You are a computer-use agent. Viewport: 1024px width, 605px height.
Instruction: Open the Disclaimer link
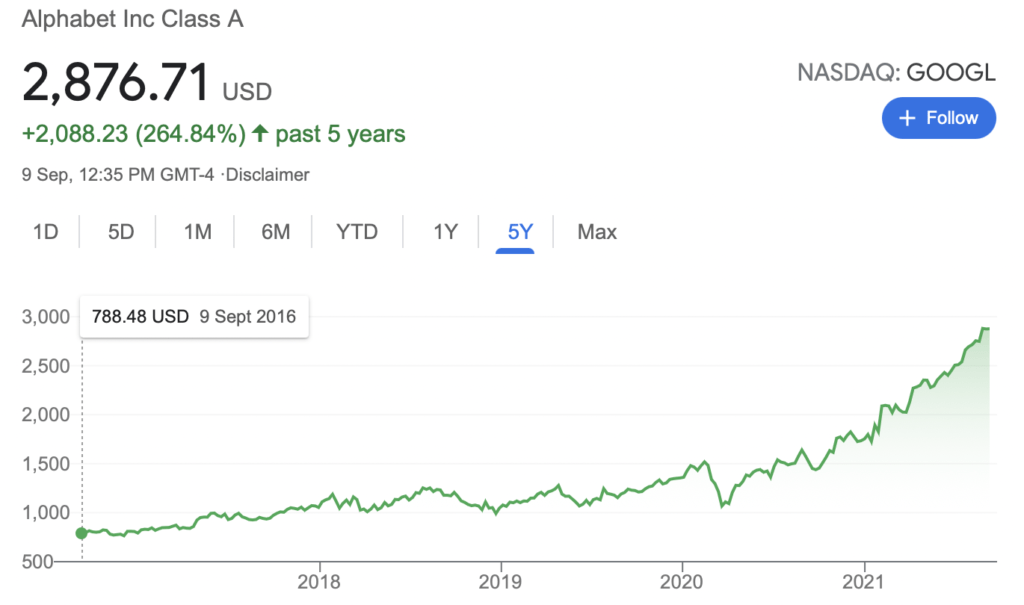[x=268, y=175]
